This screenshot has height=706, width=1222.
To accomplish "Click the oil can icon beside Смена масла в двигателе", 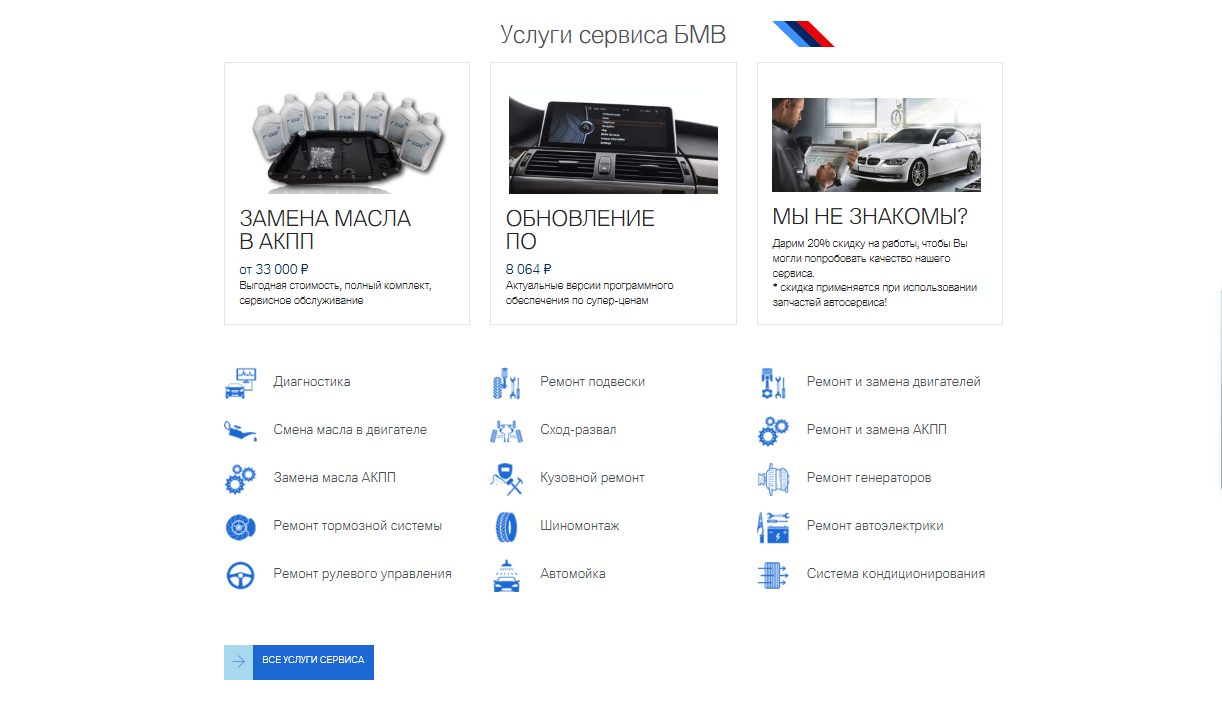I will point(241,430).
